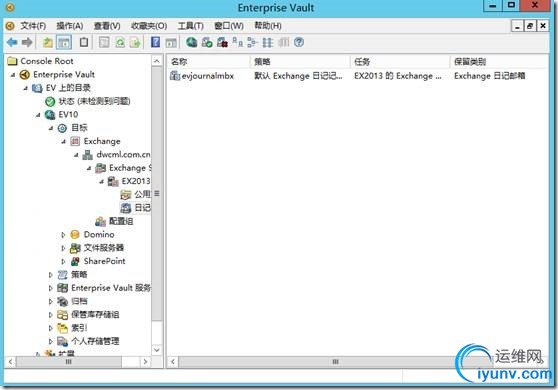The height and width of the screenshot is (390, 558).
Task: Click the Forward arrow in the toolbar
Action: (x=27, y=43)
